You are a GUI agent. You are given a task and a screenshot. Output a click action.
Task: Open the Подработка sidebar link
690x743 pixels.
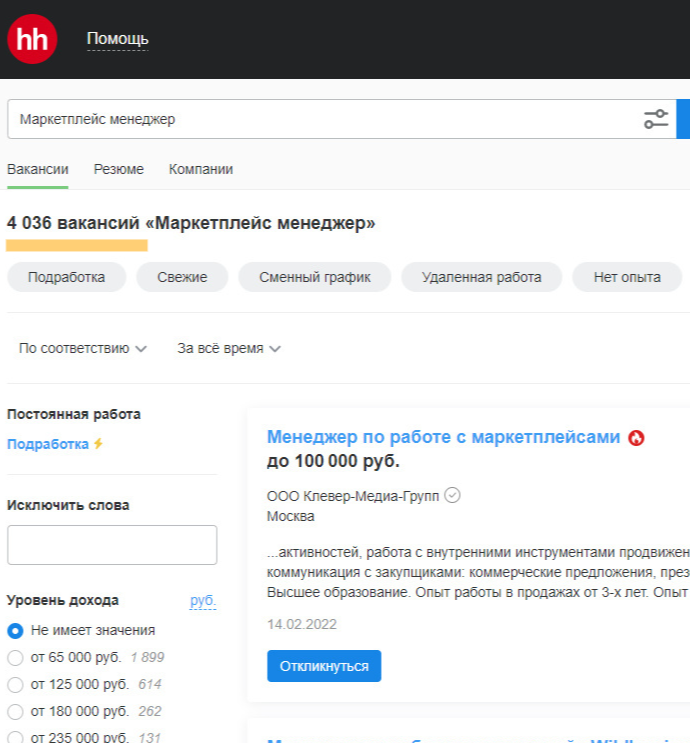click(48, 444)
